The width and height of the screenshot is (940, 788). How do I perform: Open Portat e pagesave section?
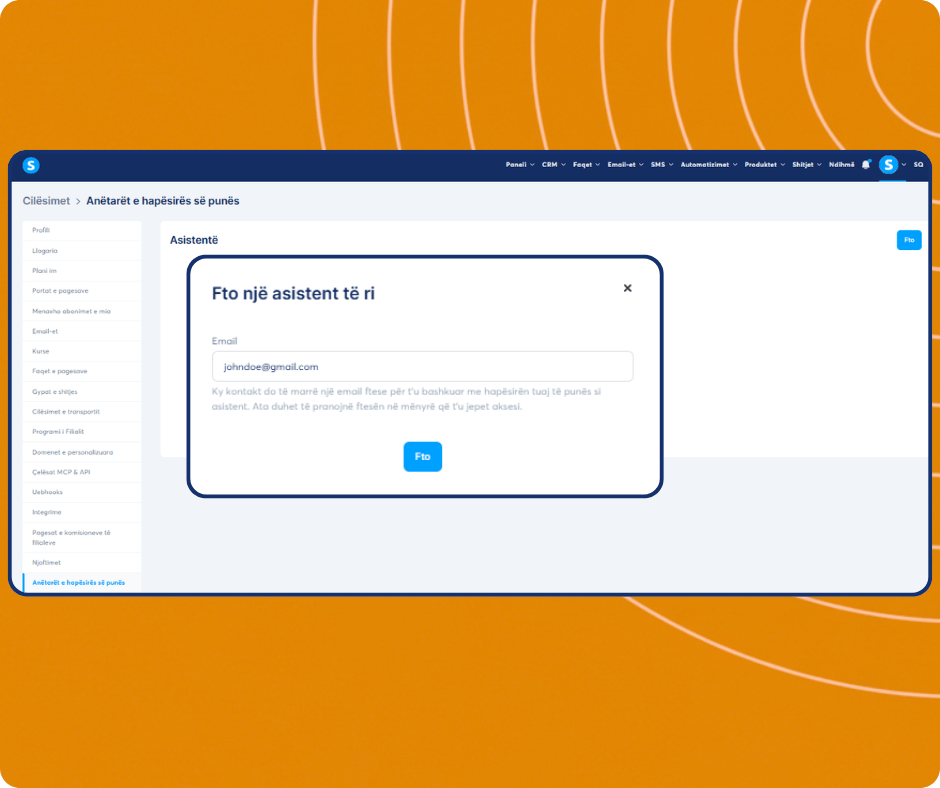[x=82, y=291]
